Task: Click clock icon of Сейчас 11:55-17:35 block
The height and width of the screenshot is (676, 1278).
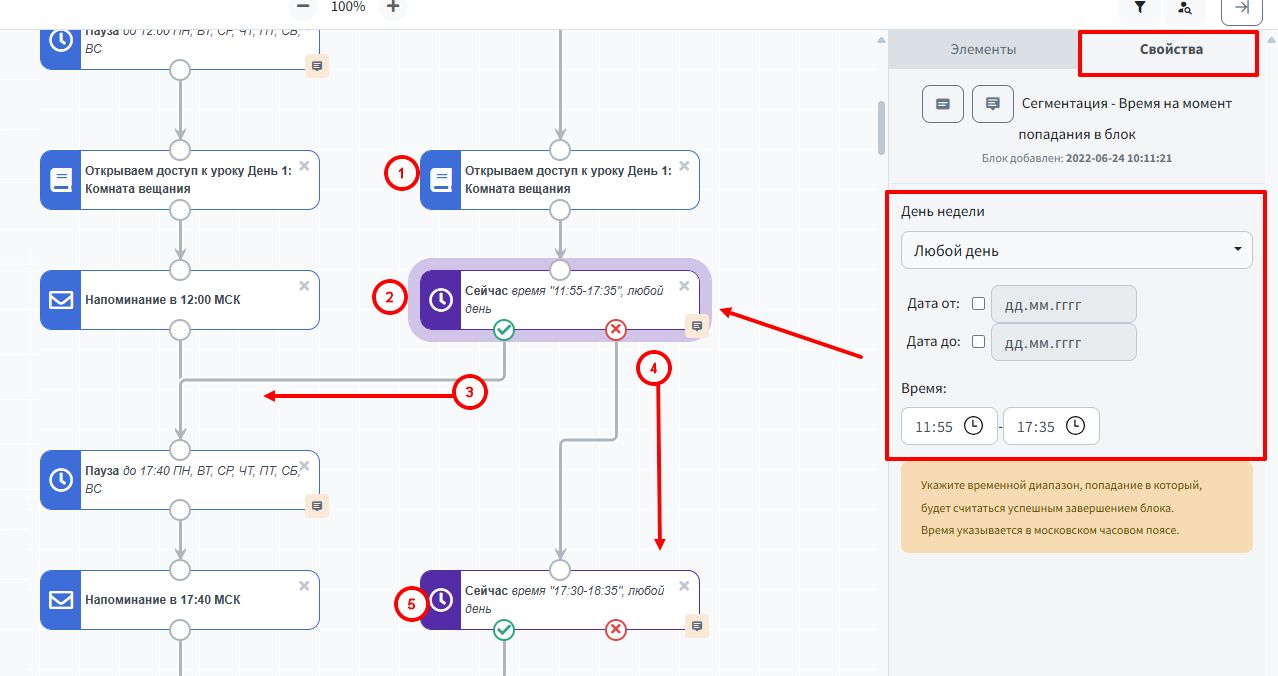Action: coord(441,300)
